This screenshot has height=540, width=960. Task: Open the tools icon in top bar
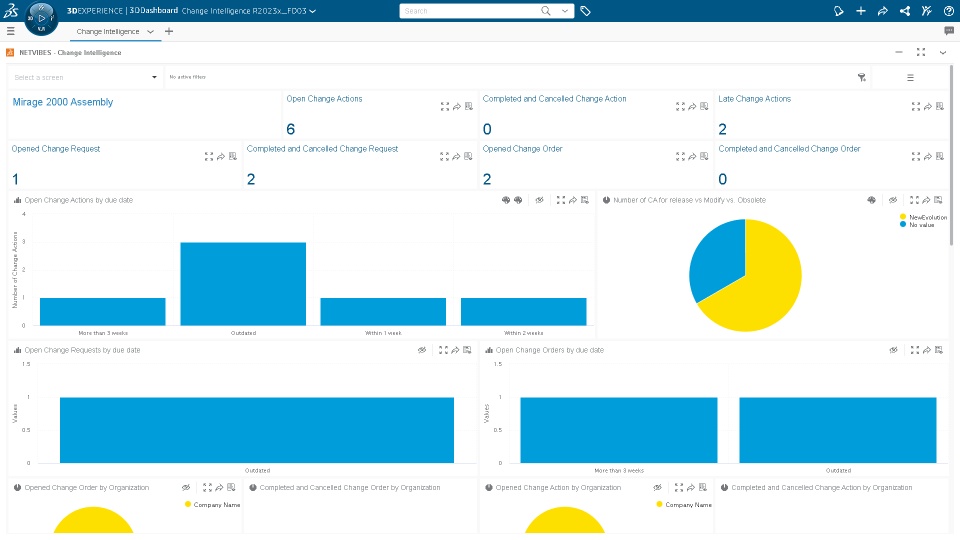(x=927, y=11)
